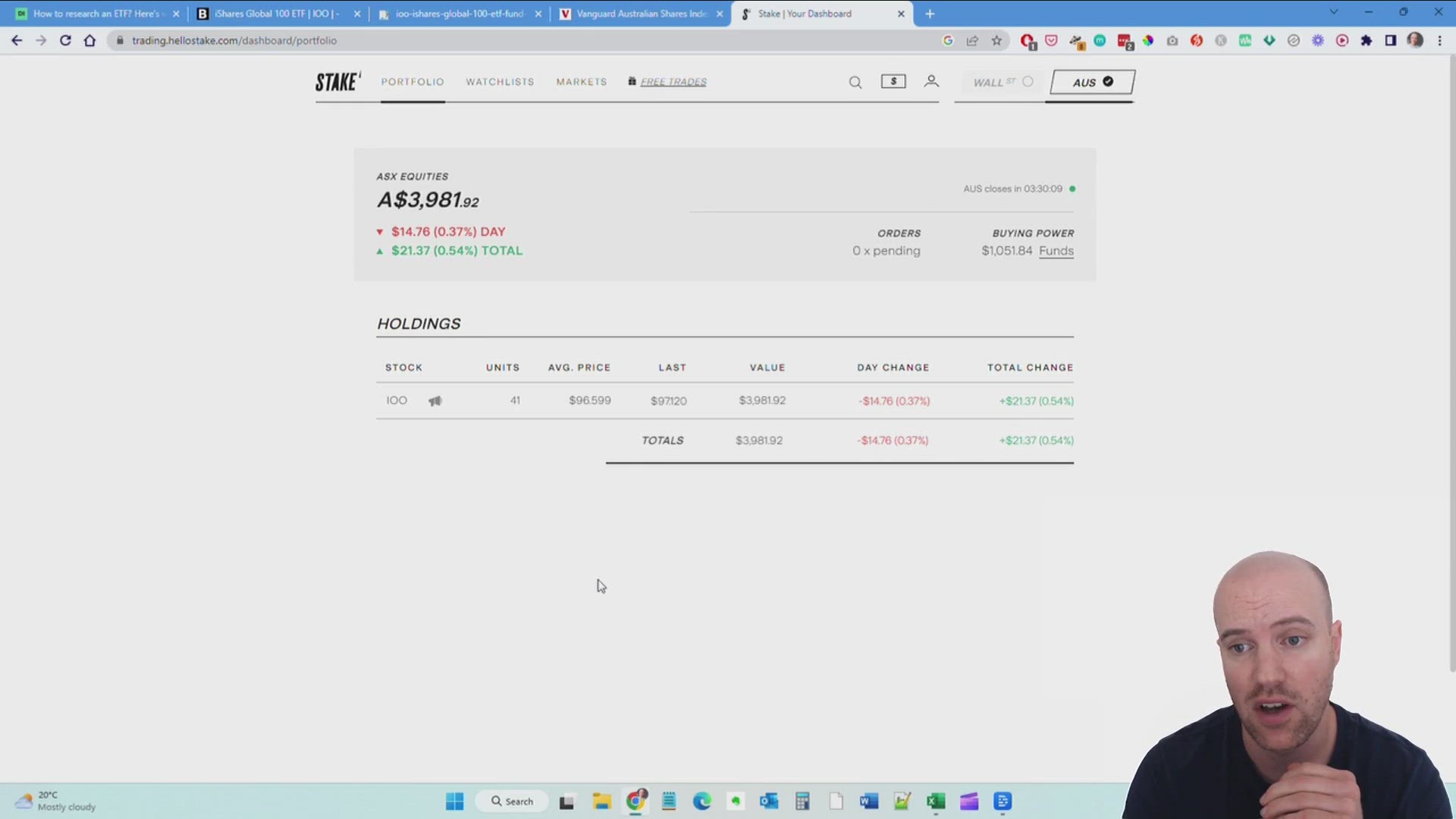
Task: Open the Portfolio tab
Action: [x=413, y=82]
